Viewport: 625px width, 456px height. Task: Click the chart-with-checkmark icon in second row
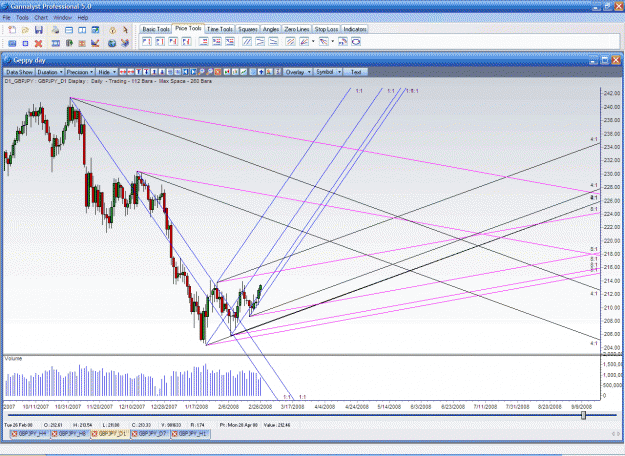95,43
